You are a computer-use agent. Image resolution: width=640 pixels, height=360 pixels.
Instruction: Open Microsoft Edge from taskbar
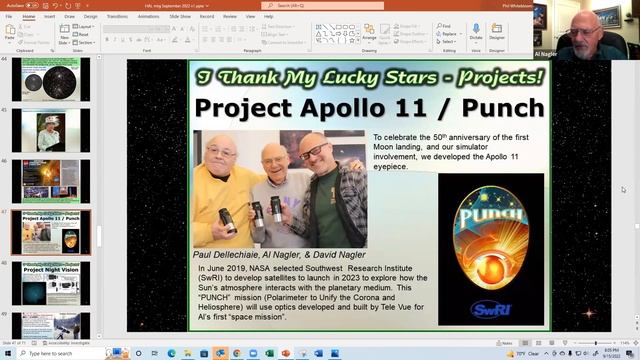(171, 353)
